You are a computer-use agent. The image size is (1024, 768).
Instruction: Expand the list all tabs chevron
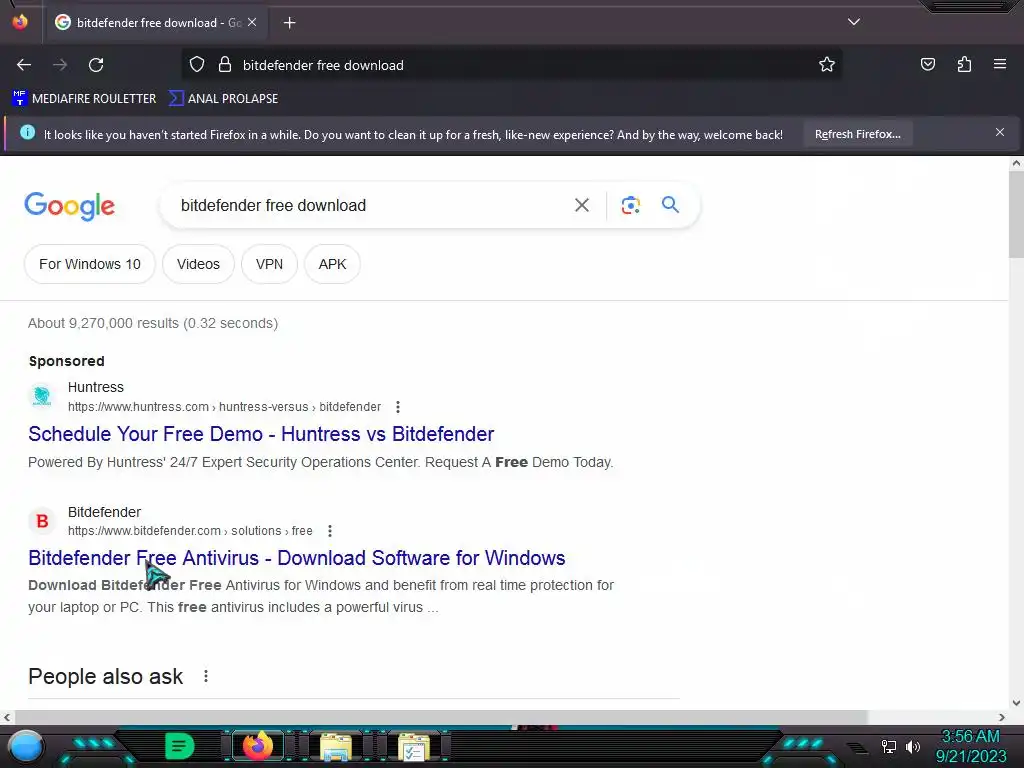[854, 22]
